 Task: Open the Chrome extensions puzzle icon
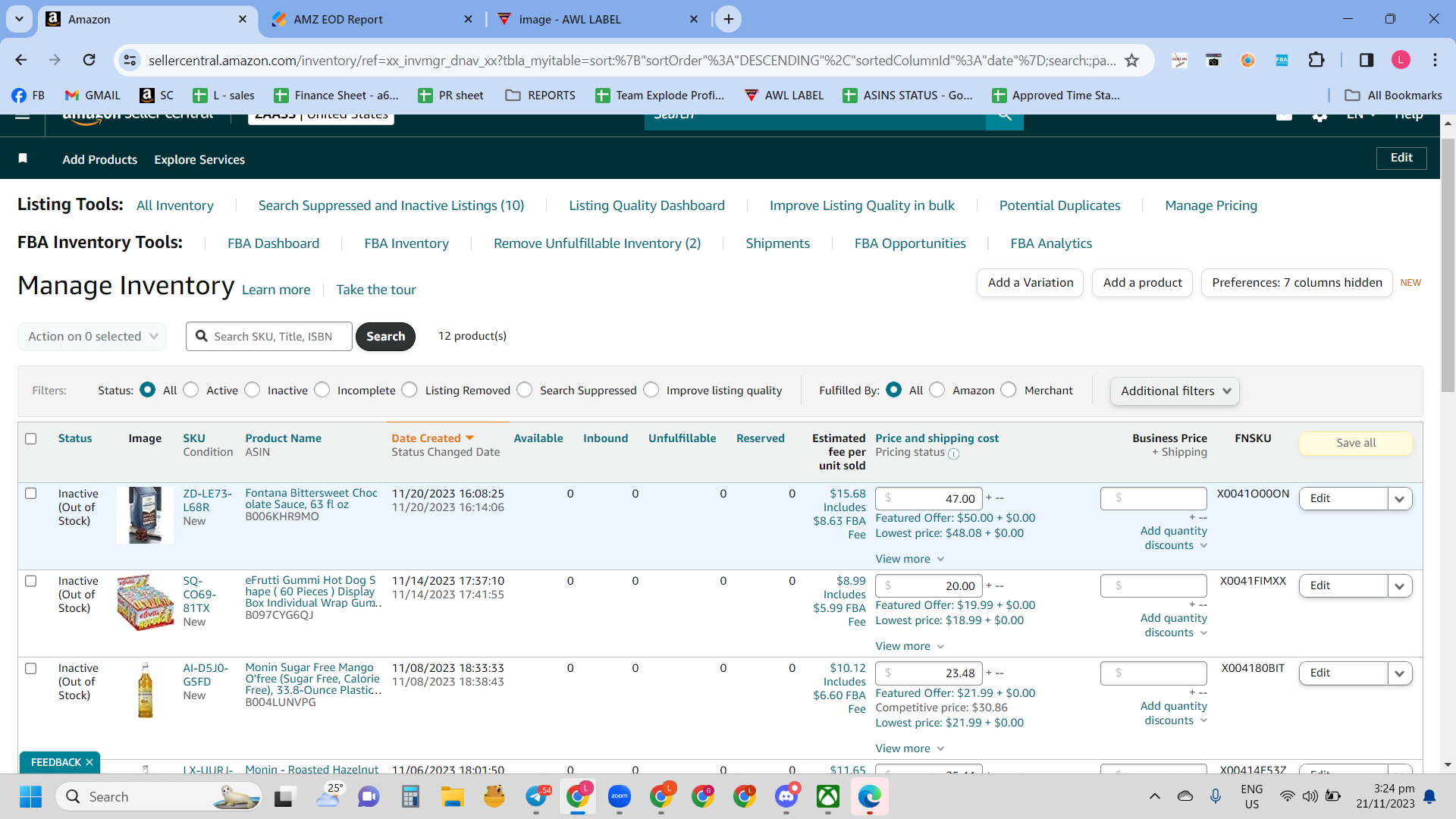pos(1316,60)
